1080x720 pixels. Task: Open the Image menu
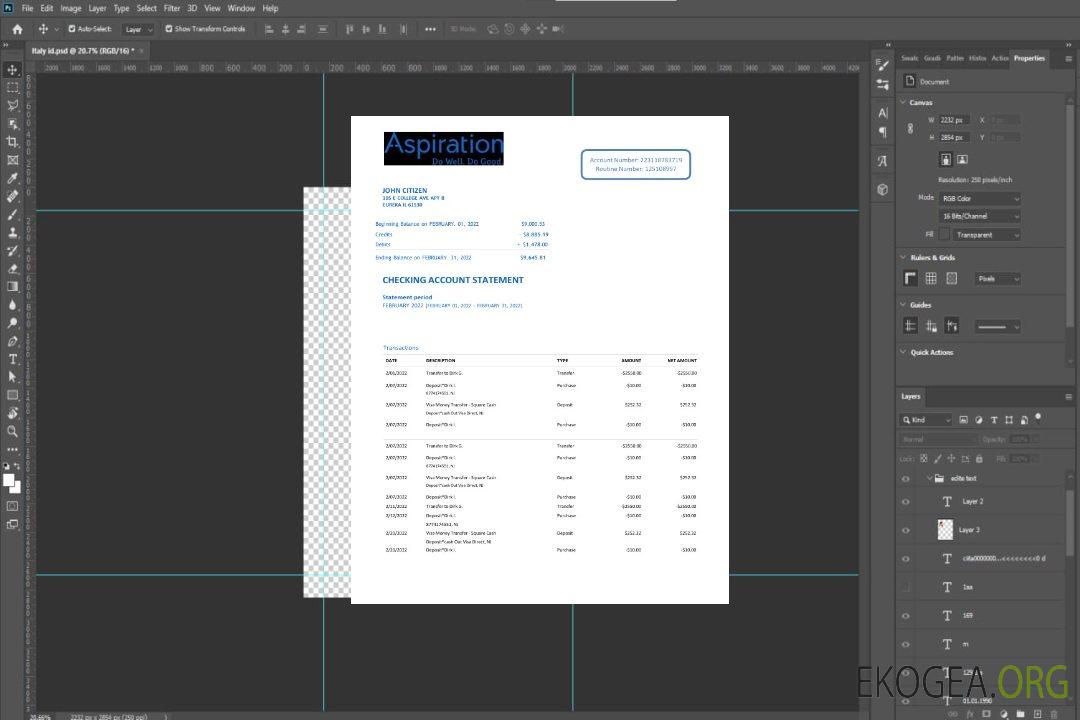[70, 8]
